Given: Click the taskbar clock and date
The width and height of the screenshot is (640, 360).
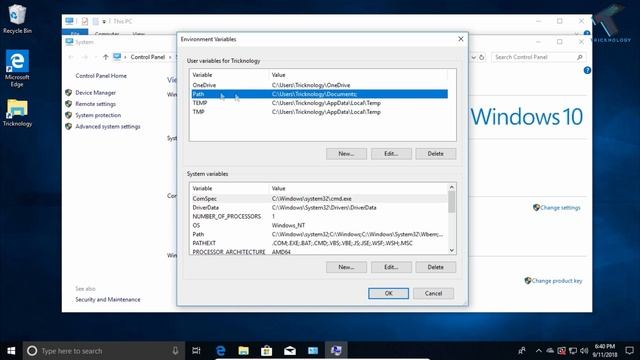Looking at the screenshot, I should [605, 351].
